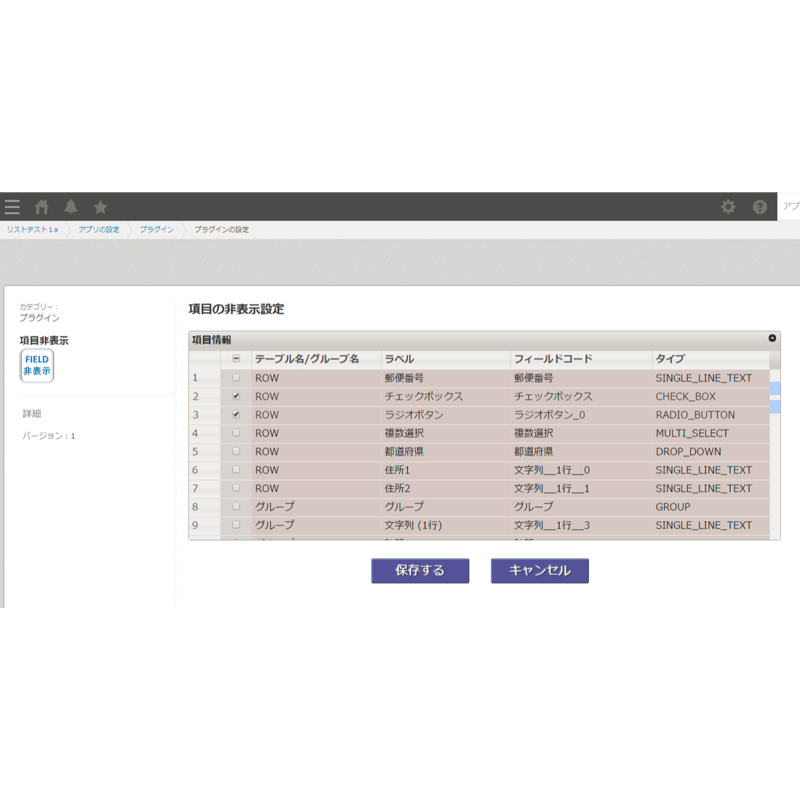Navigate to アプリの設定 via breadcrumb

coord(98,228)
